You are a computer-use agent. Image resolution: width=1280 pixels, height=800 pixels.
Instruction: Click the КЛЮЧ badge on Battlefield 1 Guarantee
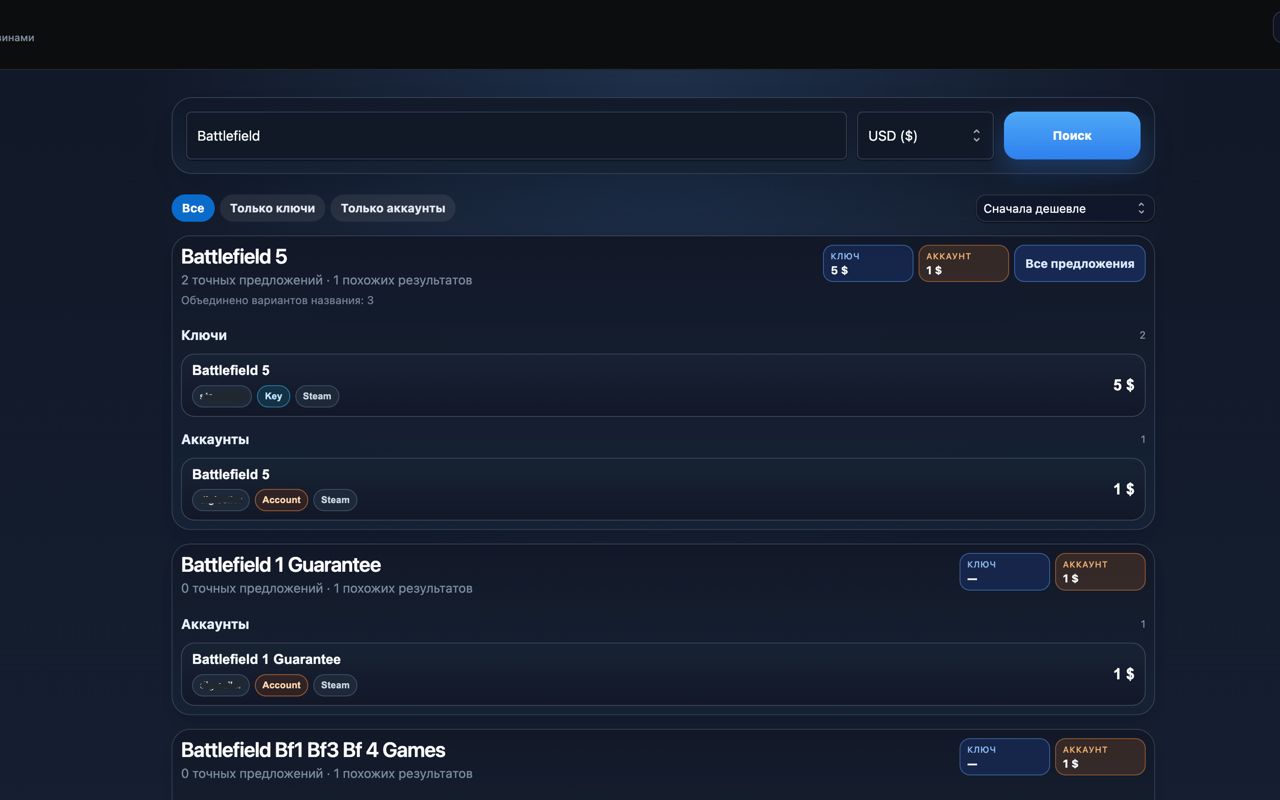click(x=1003, y=572)
